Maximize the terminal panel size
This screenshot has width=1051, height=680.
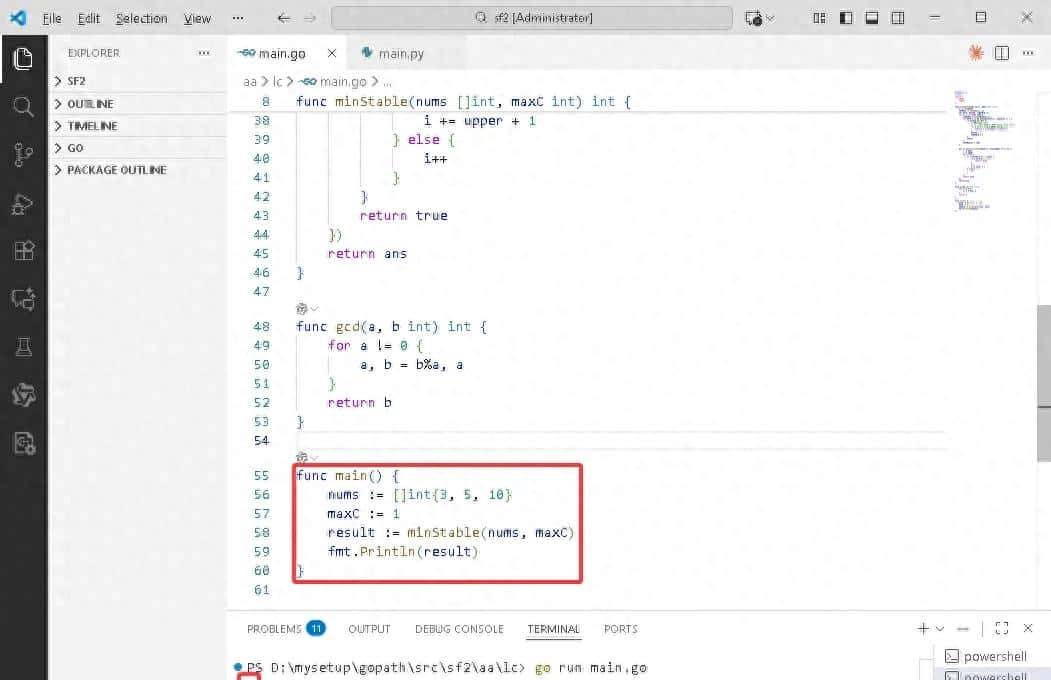[1002, 629]
